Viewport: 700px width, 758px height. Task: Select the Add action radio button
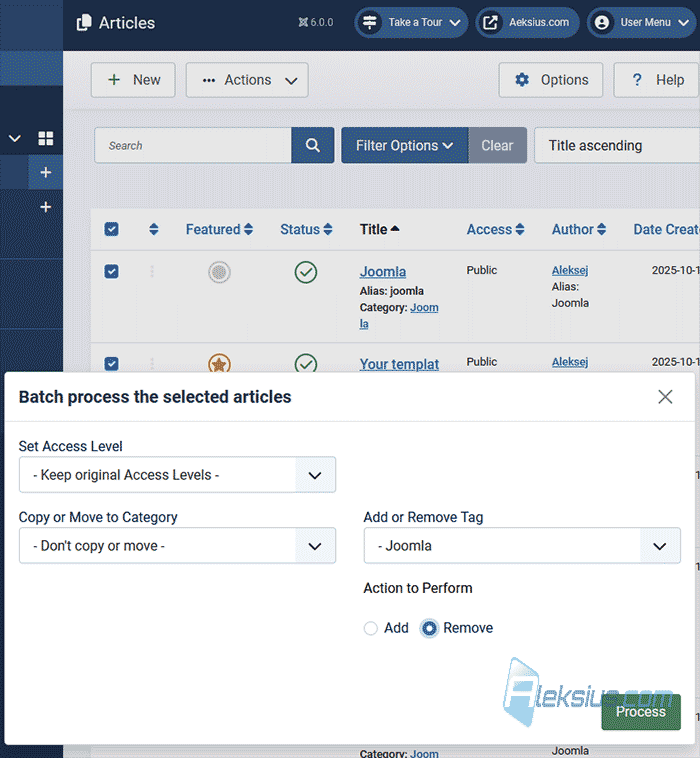coord(371,628)
